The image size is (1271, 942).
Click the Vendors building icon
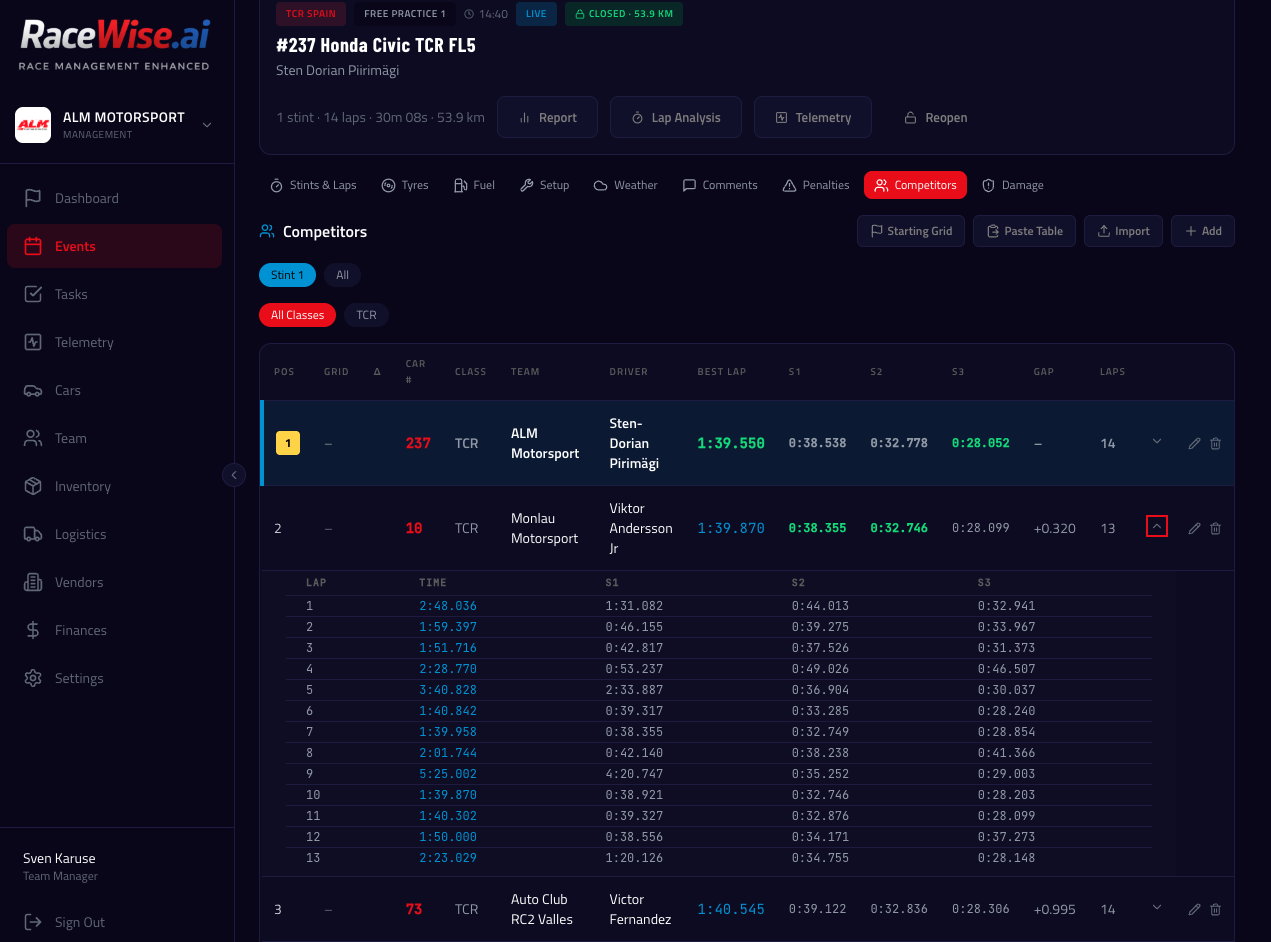coord(33,582)
